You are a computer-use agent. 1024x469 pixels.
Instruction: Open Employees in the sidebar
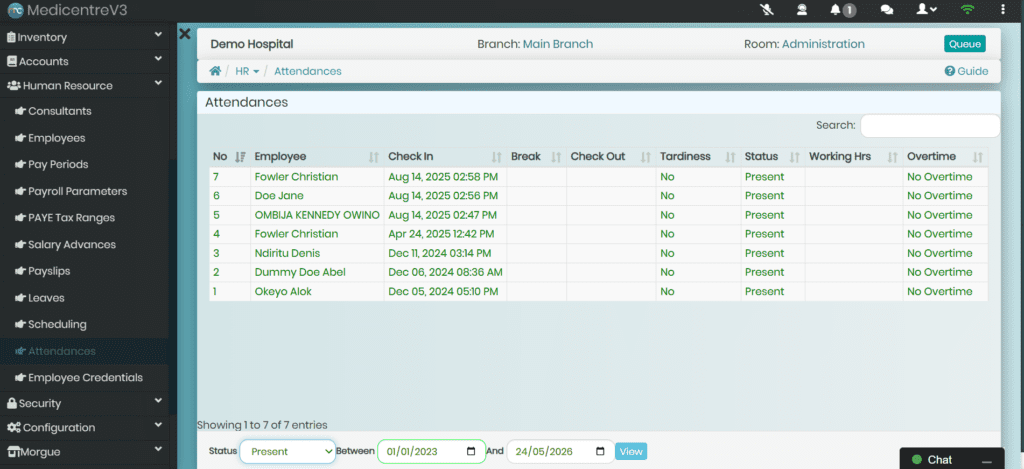[56, 138]
